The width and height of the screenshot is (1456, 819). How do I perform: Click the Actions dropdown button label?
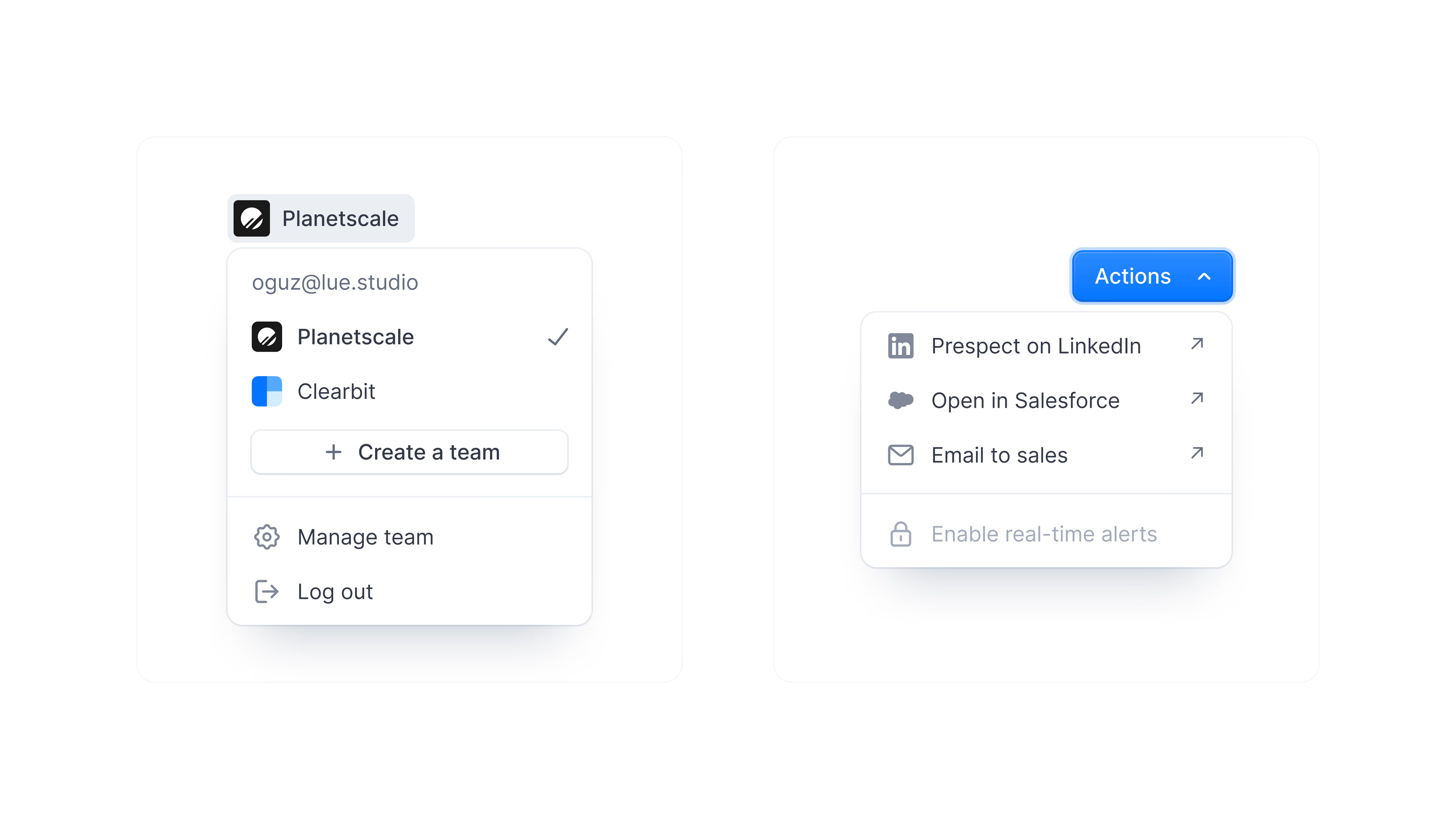(x=1133, y=276)
